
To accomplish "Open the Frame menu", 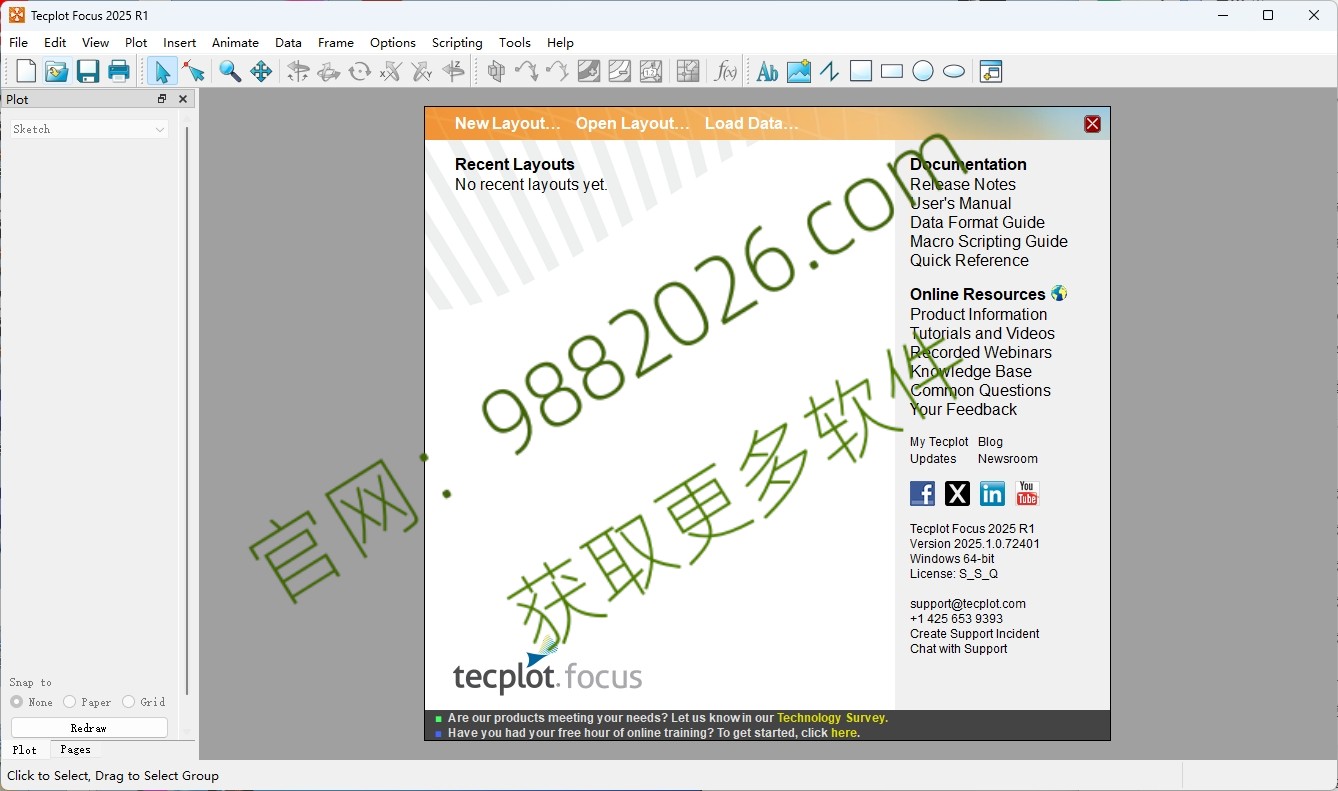I will point(336,42).
